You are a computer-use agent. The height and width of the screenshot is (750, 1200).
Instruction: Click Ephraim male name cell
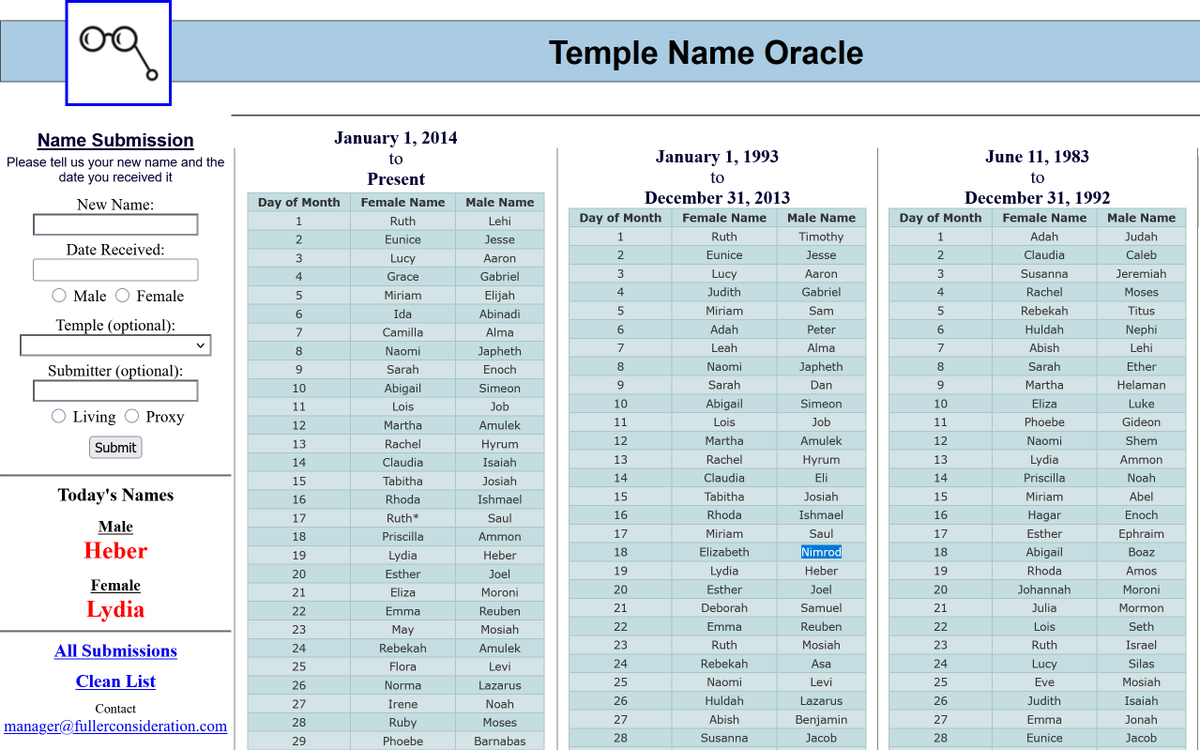point(1141,534)
